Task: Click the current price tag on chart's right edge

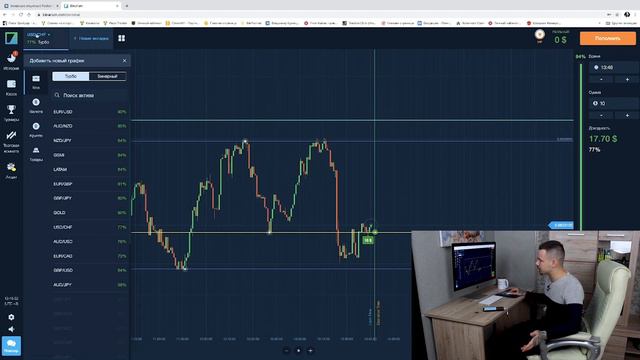Action: pos(561,225)
